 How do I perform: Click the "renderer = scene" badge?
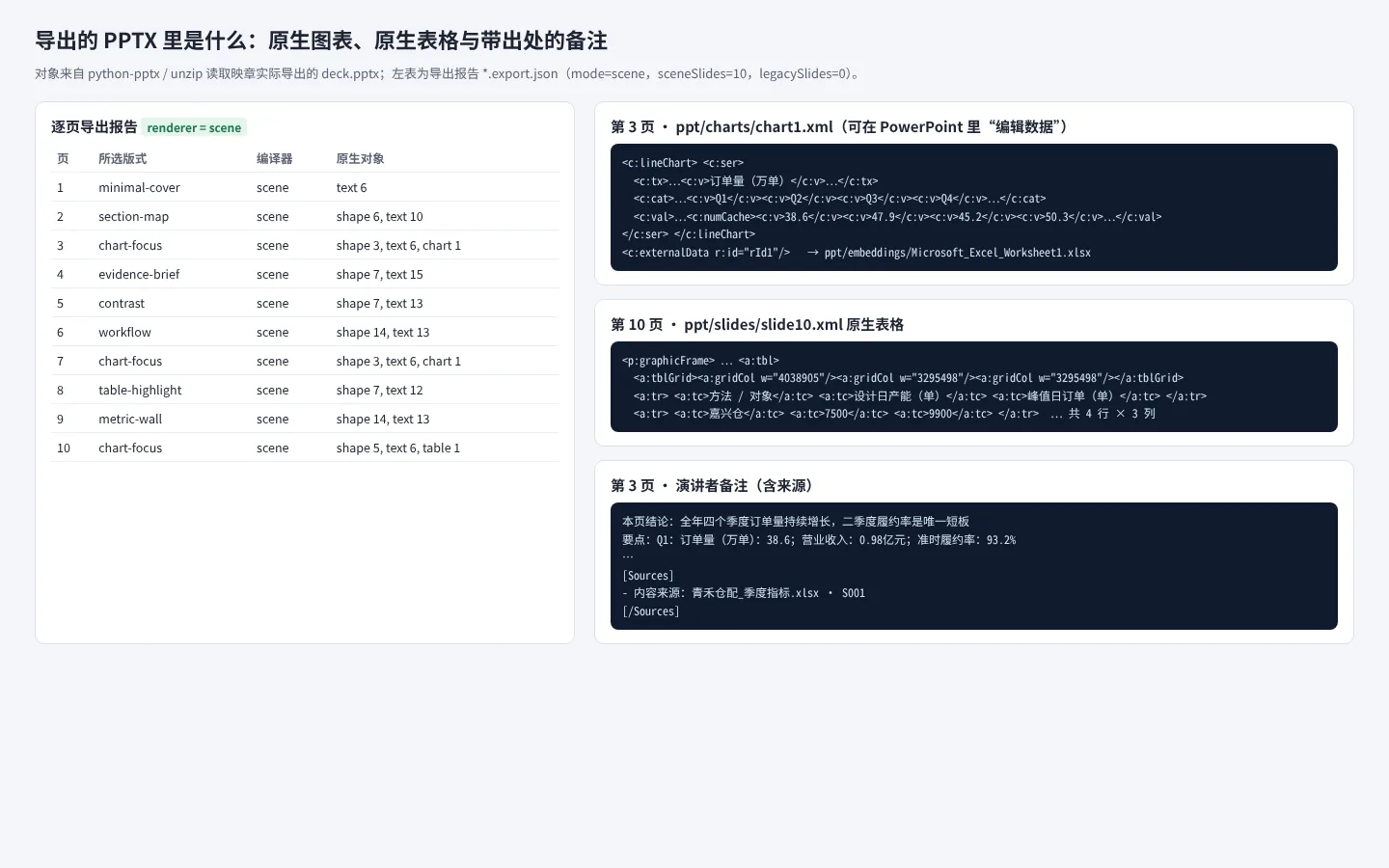[x=194, y=127]
